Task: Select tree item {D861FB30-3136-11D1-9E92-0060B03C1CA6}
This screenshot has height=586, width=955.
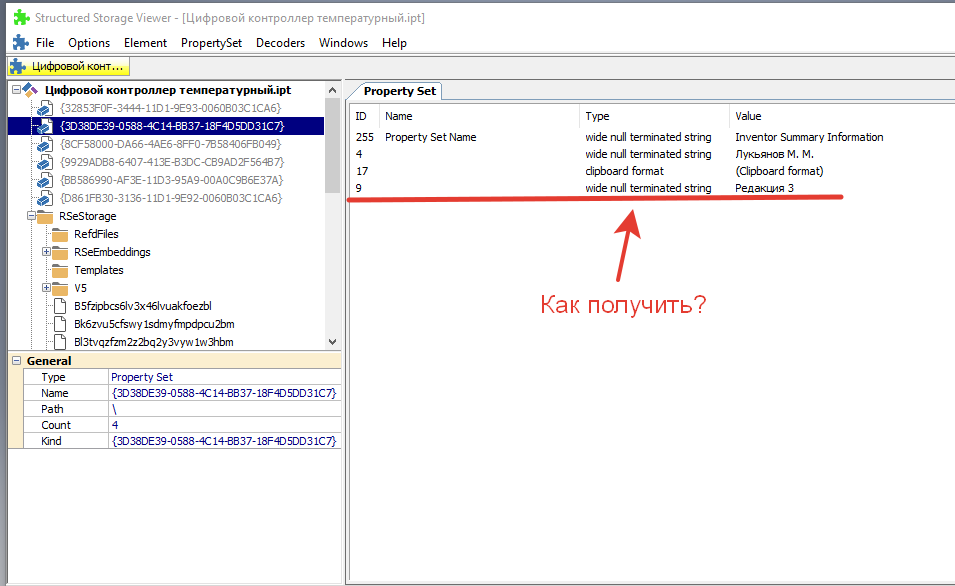Action: tap(171, 198)
